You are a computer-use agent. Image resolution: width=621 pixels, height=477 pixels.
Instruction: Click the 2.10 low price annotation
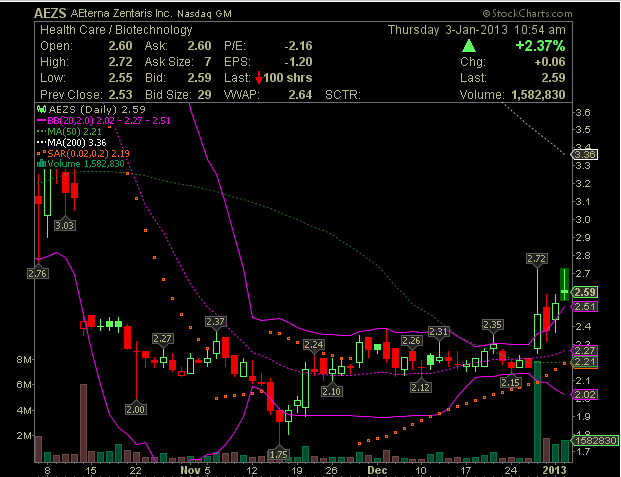[331, 391]
